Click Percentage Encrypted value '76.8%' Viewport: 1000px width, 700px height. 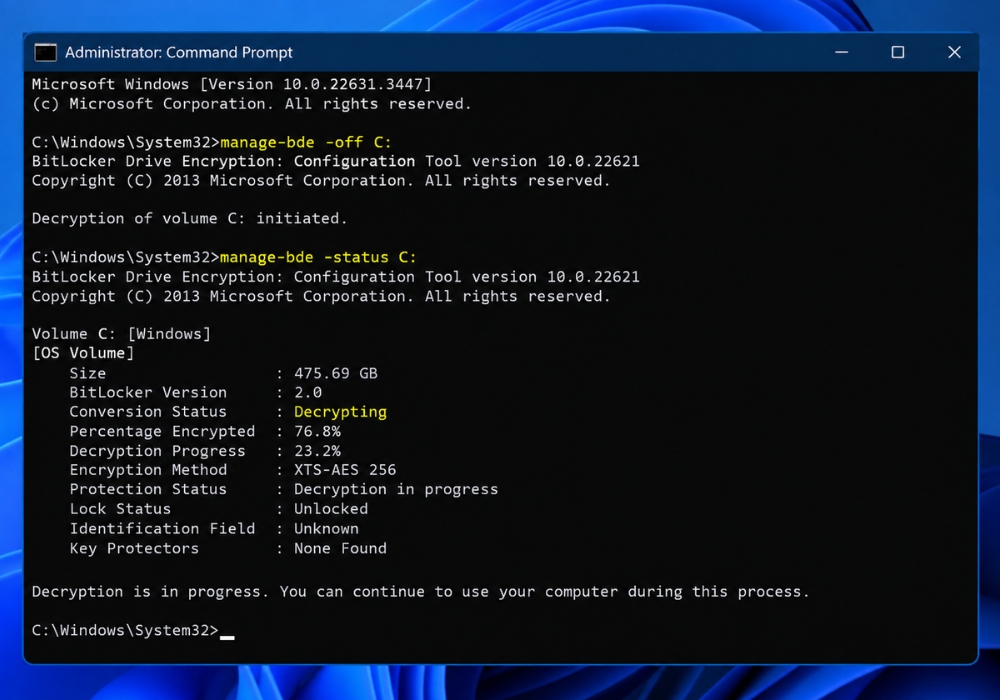tap(317, 432)
